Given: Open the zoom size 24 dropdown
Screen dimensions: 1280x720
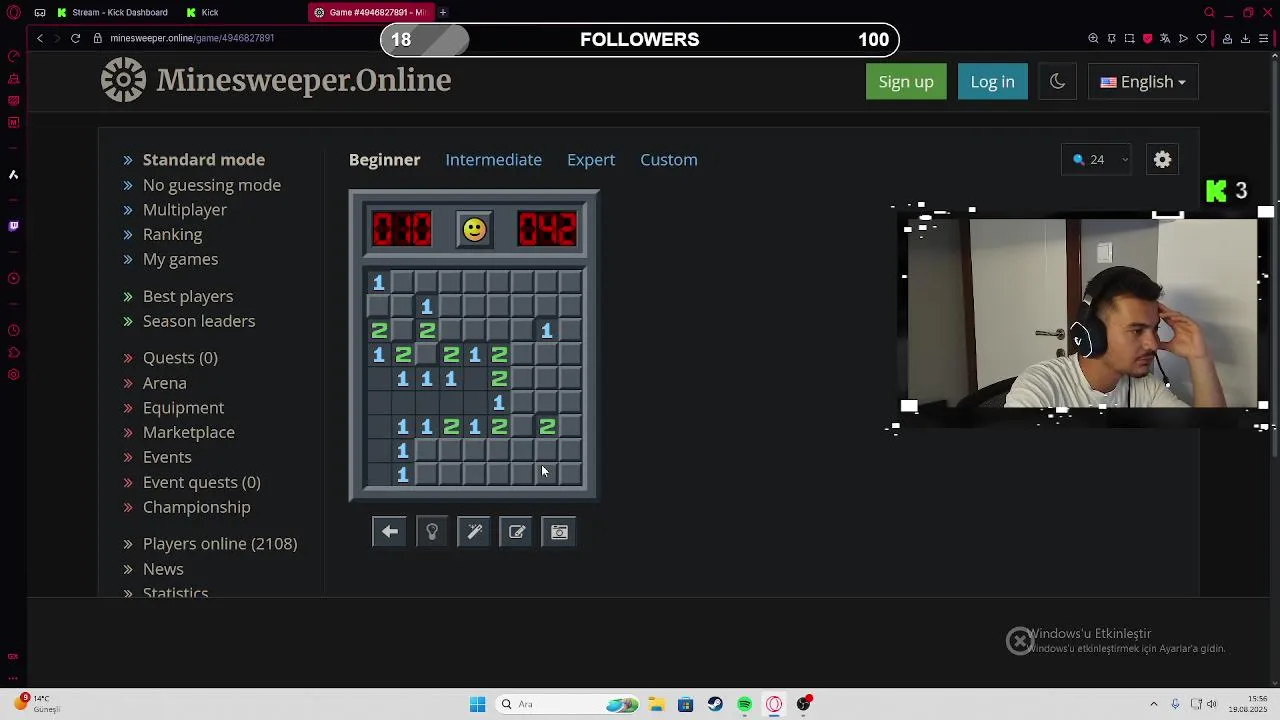Looking at the screenshot, I should (x=1099, y=160).
